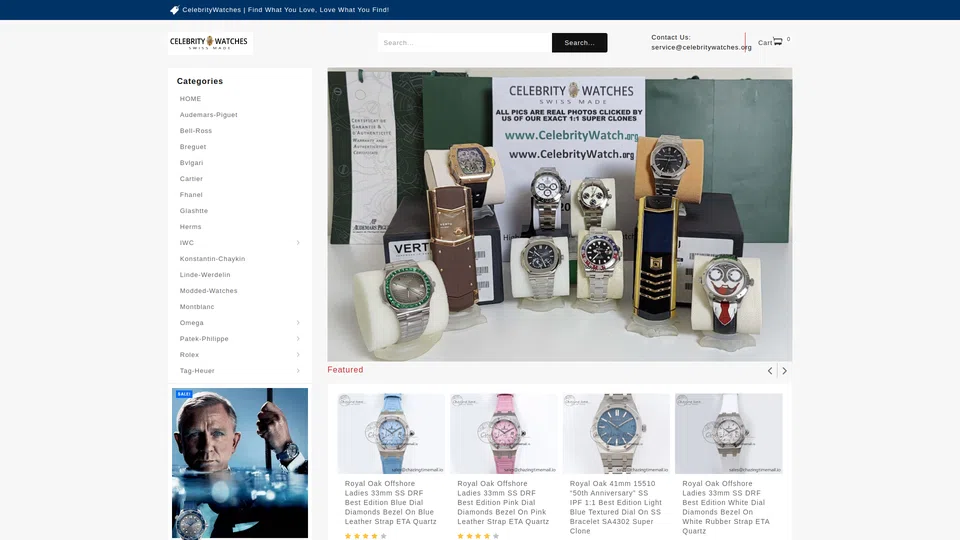Open the Modded-Watches category
960x540 pixels.
click(209, 291)
